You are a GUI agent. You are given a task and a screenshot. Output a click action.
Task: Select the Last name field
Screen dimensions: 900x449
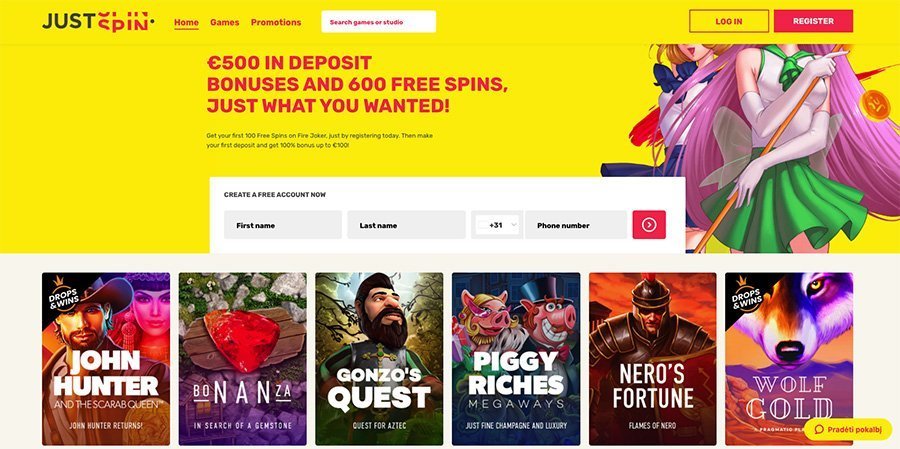406,225
